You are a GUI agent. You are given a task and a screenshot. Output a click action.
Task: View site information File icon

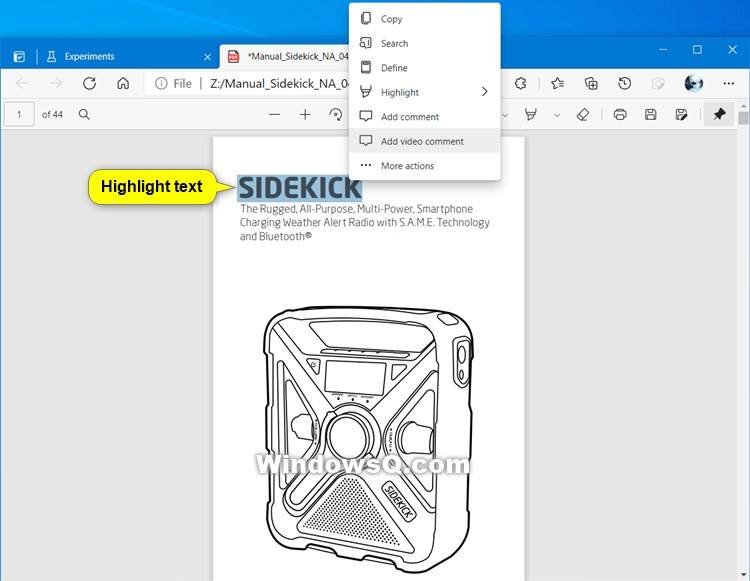(x=173, y=84)
